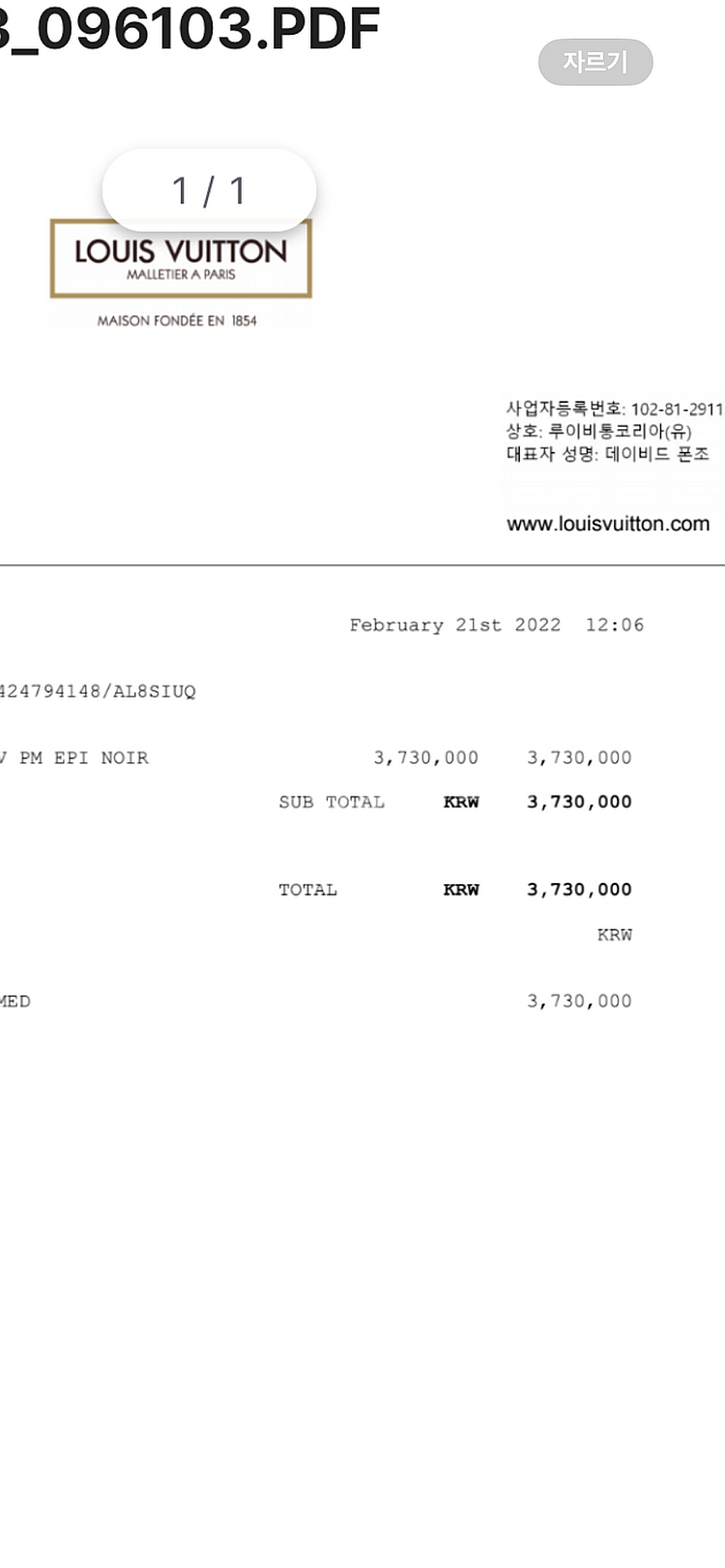
Task: Select the bold SUB TOTAL amount 3,730,000
Action: [579, 802]
